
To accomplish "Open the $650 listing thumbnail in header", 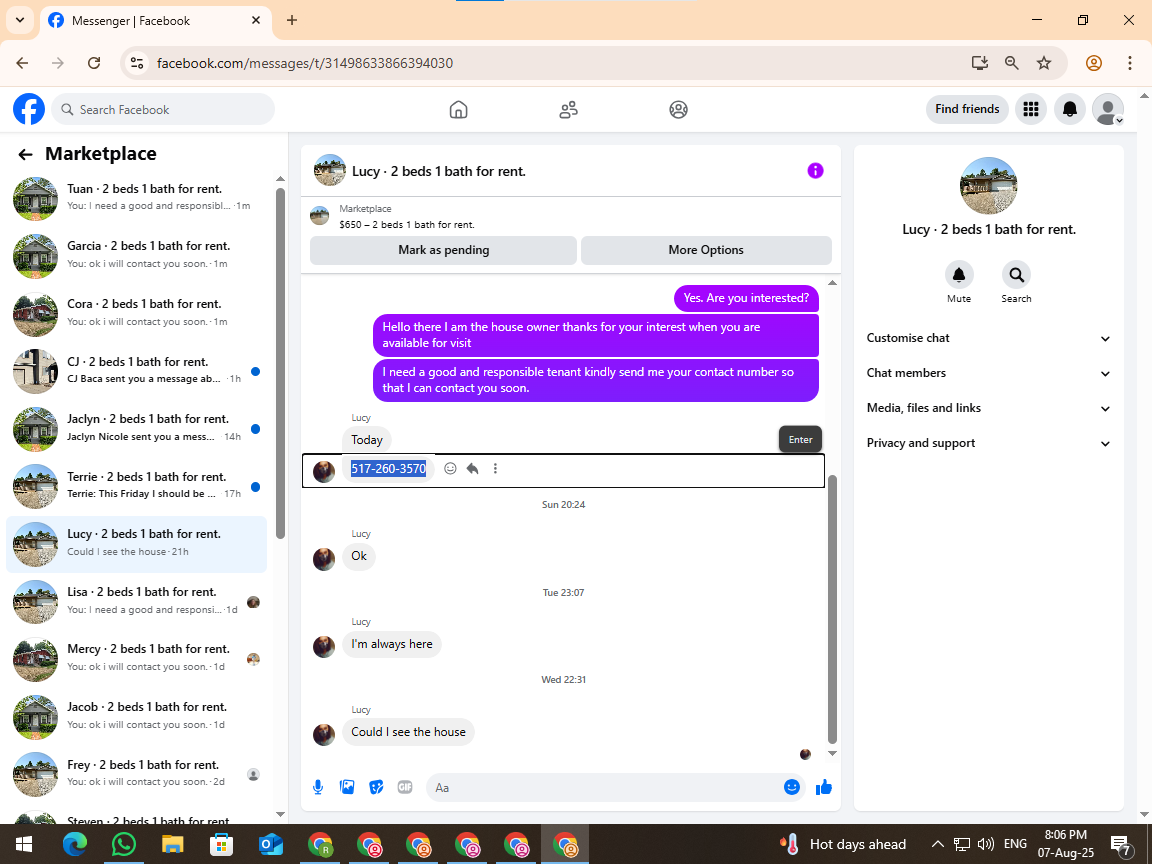I will tap(320, 215).
